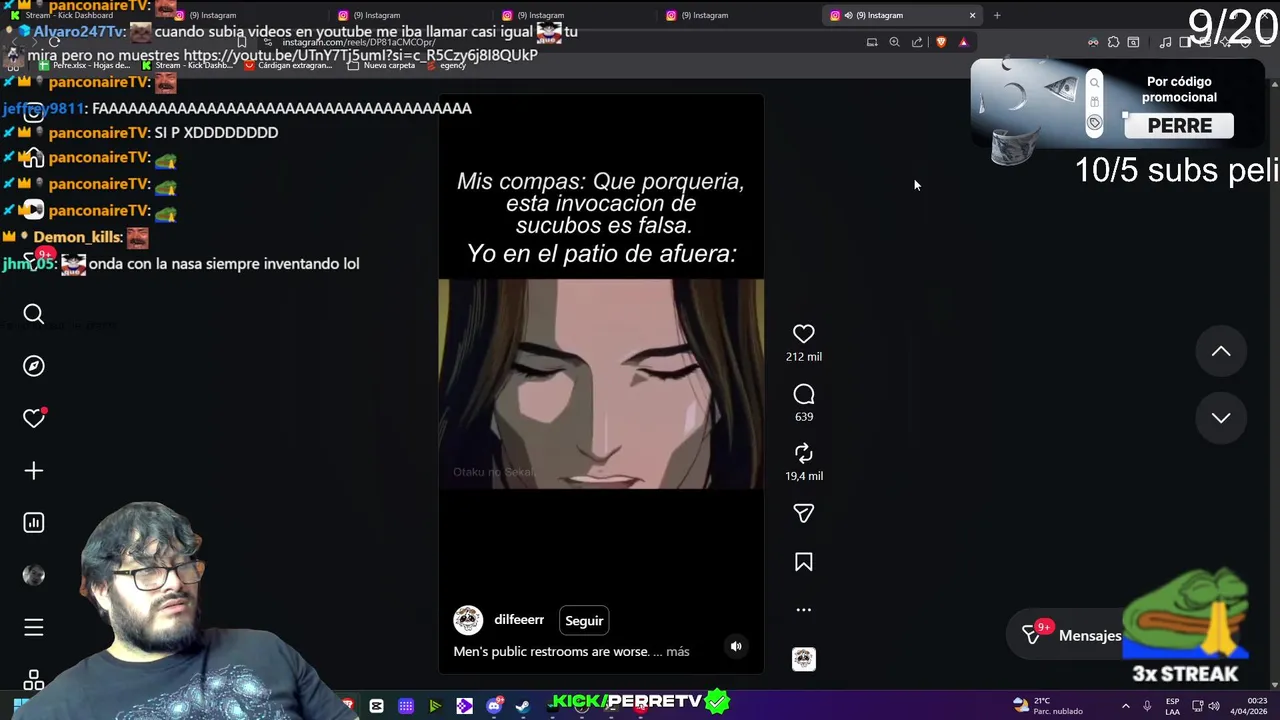
Task: Open Brave Shields lion icon
Action: point(941,42)
